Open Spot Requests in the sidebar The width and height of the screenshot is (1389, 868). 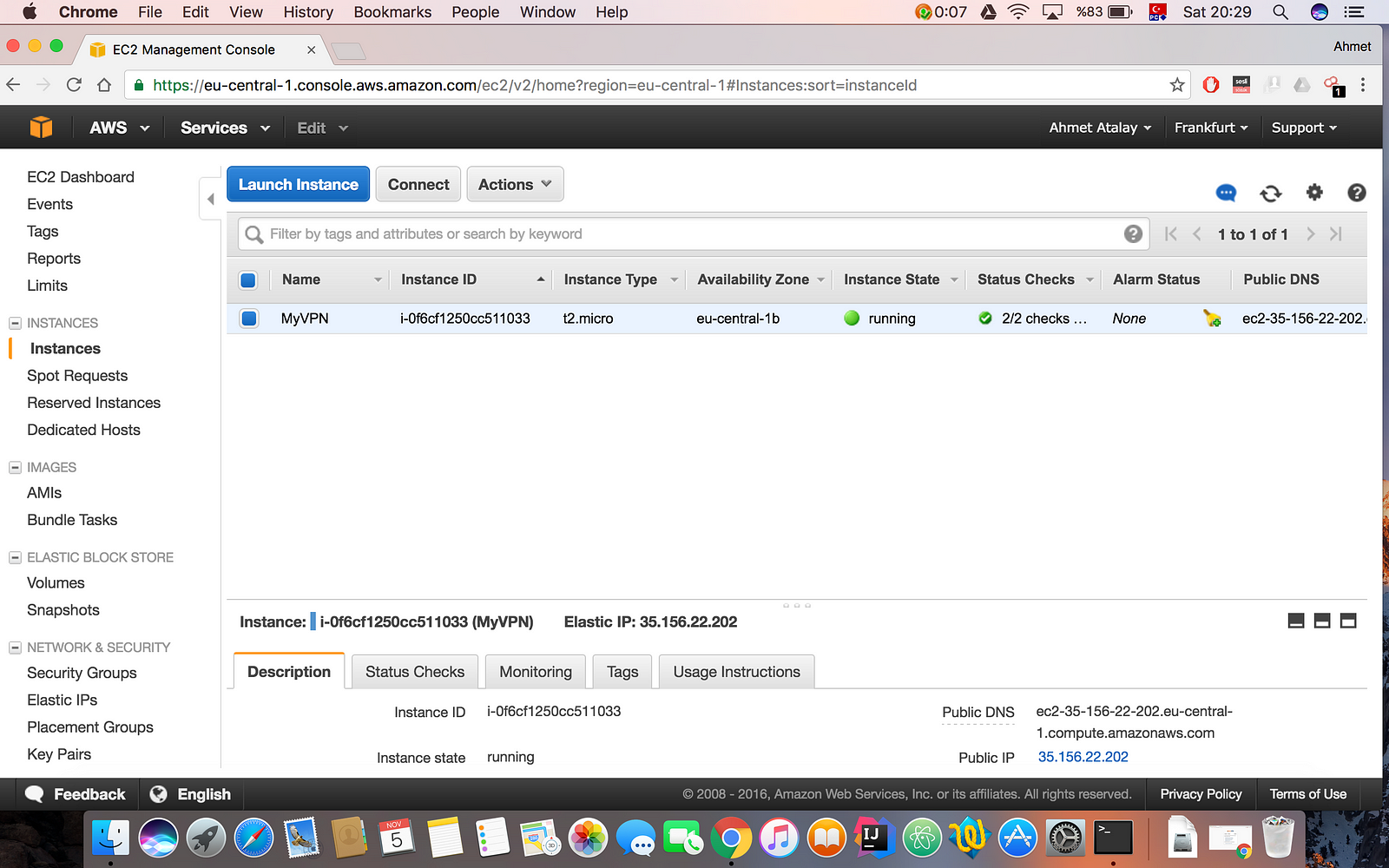coord(77,376)
